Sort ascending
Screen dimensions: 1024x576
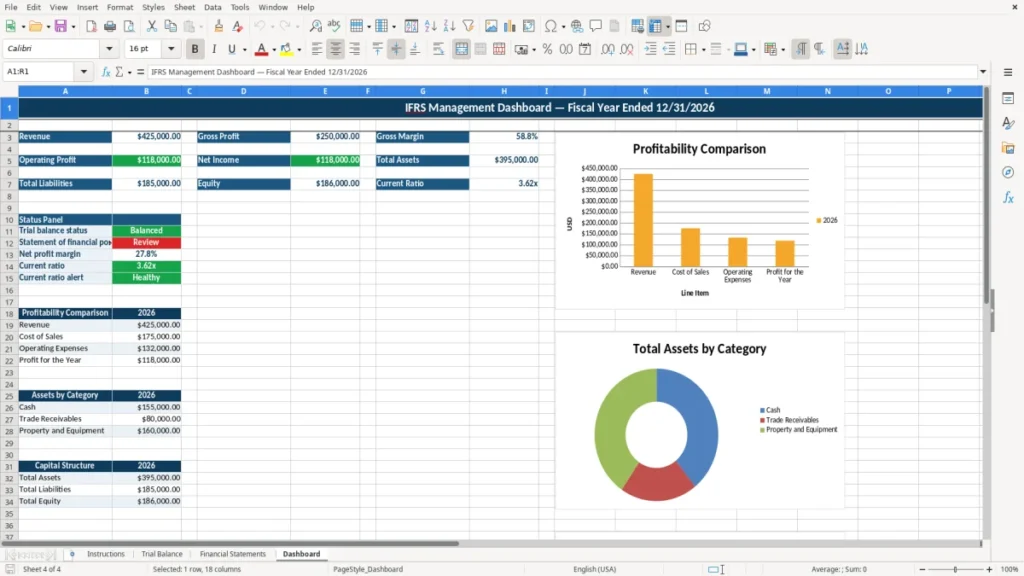click(x=430, y=26)
